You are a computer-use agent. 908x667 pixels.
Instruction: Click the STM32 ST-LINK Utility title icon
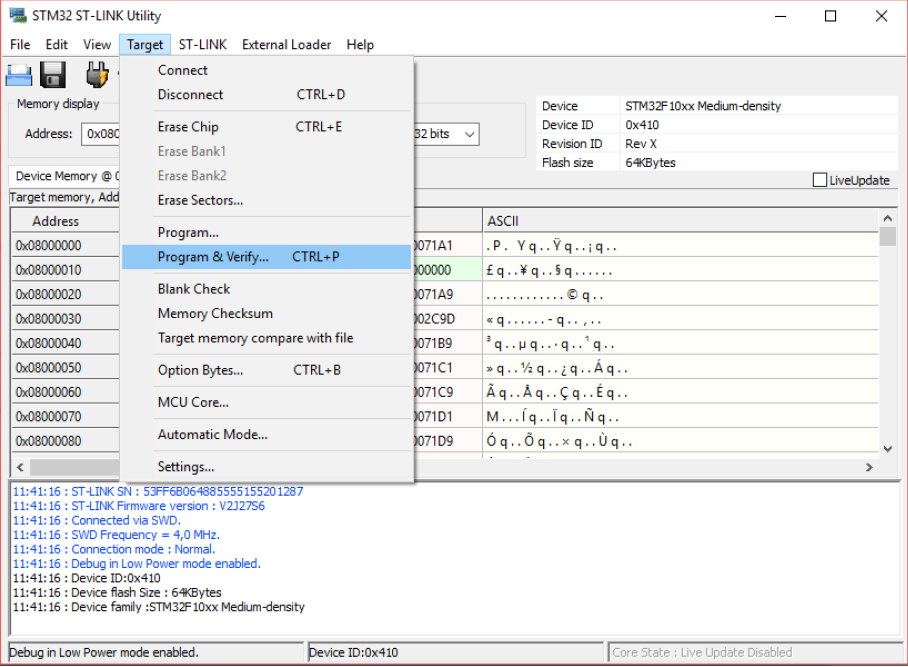coord(17,16)
